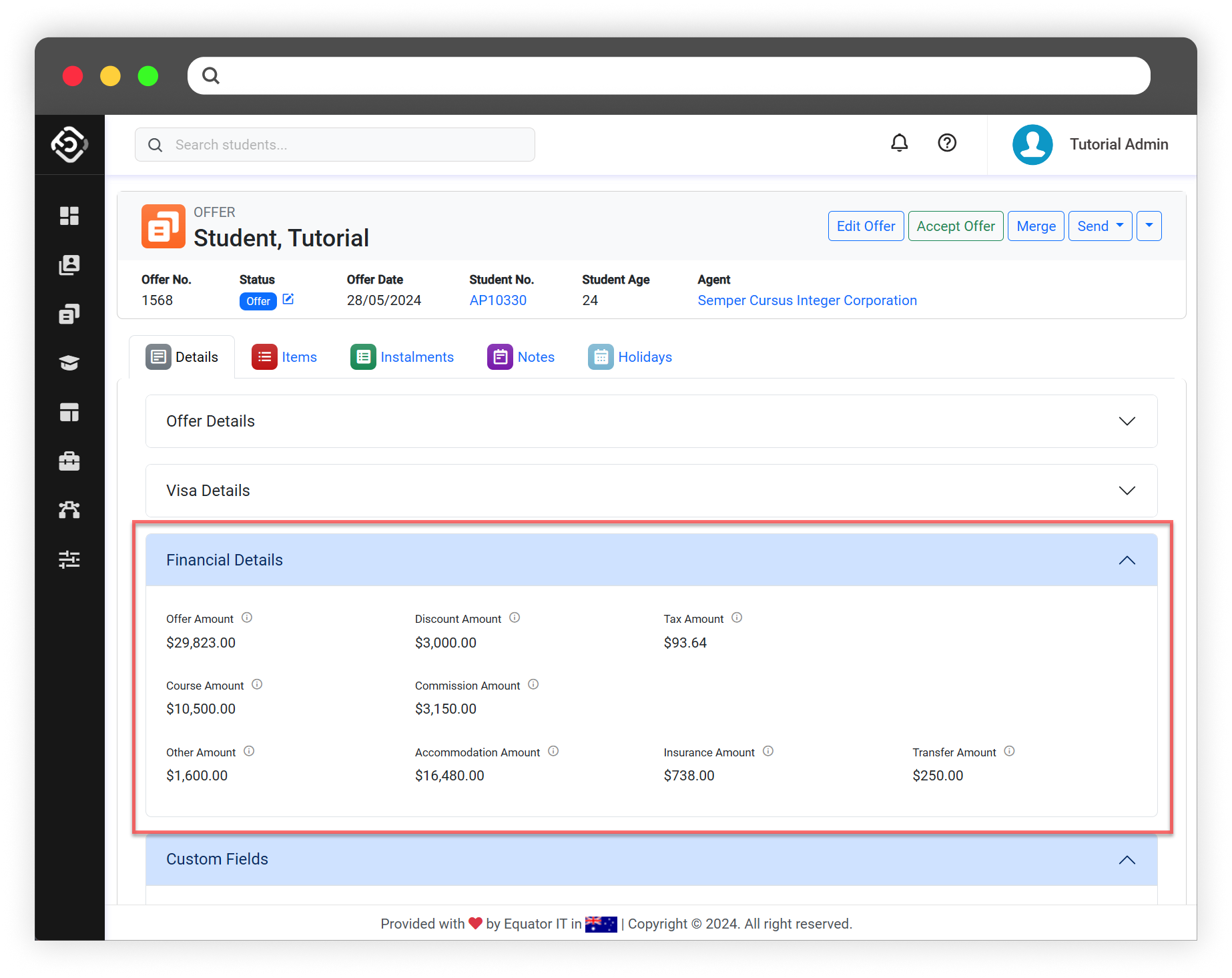Open the sliders settings sidebar icon
This screenshot has height=978, width=1232.
point(69,559)
